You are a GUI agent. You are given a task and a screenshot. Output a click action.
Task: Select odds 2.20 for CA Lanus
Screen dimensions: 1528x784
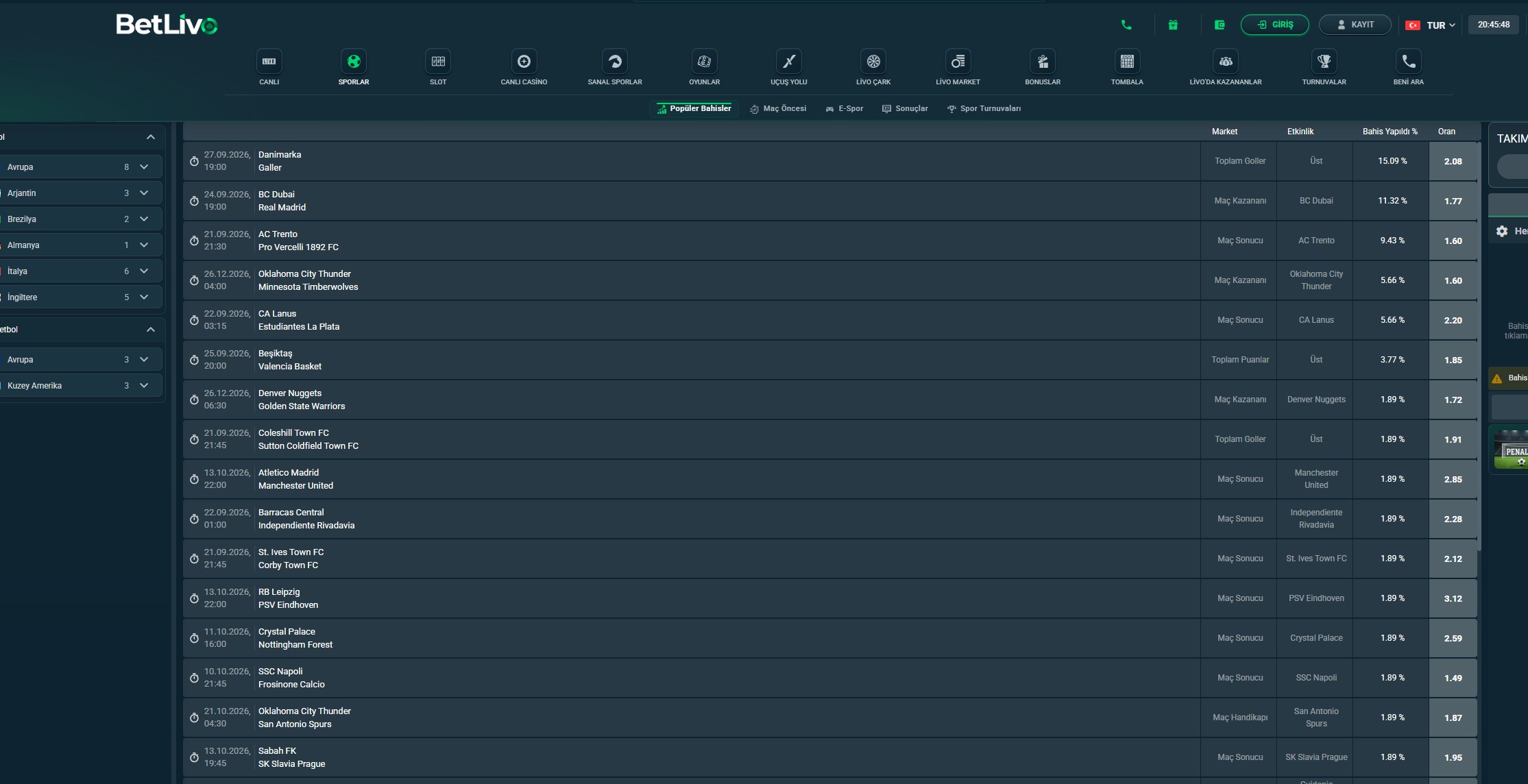coord(1453,320)
